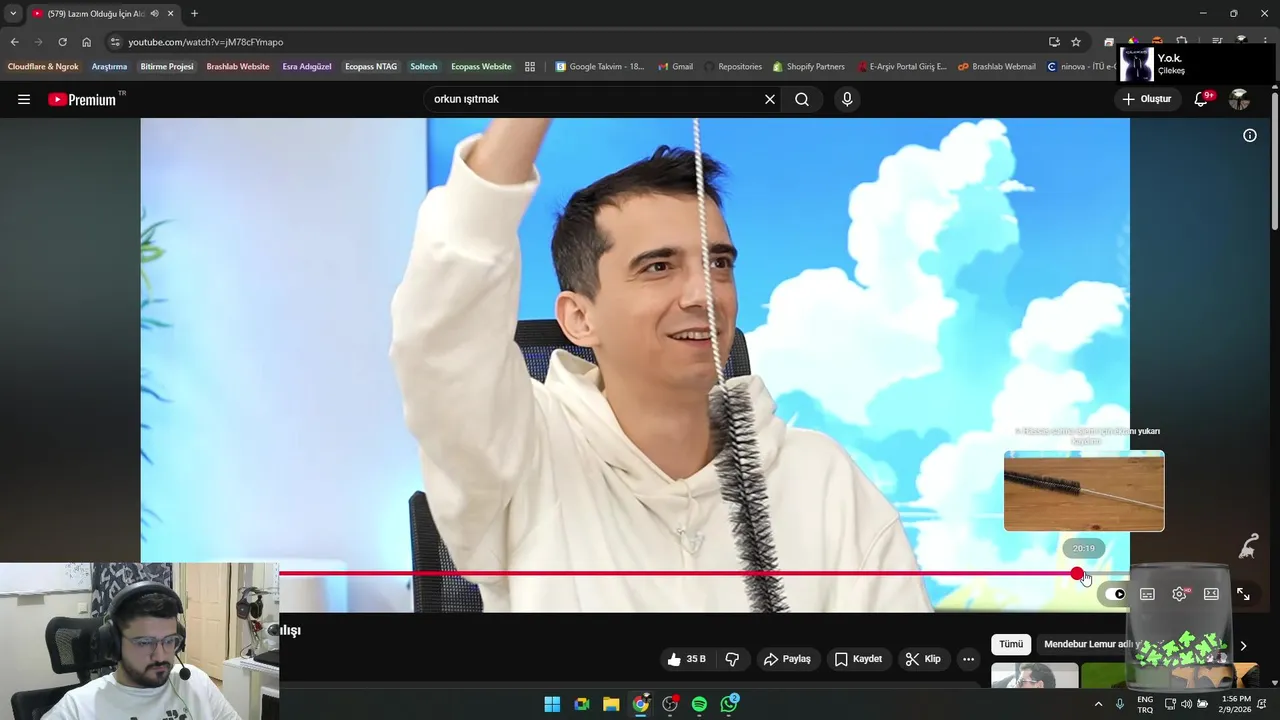Mute the tab via its speaker icon

154,13
